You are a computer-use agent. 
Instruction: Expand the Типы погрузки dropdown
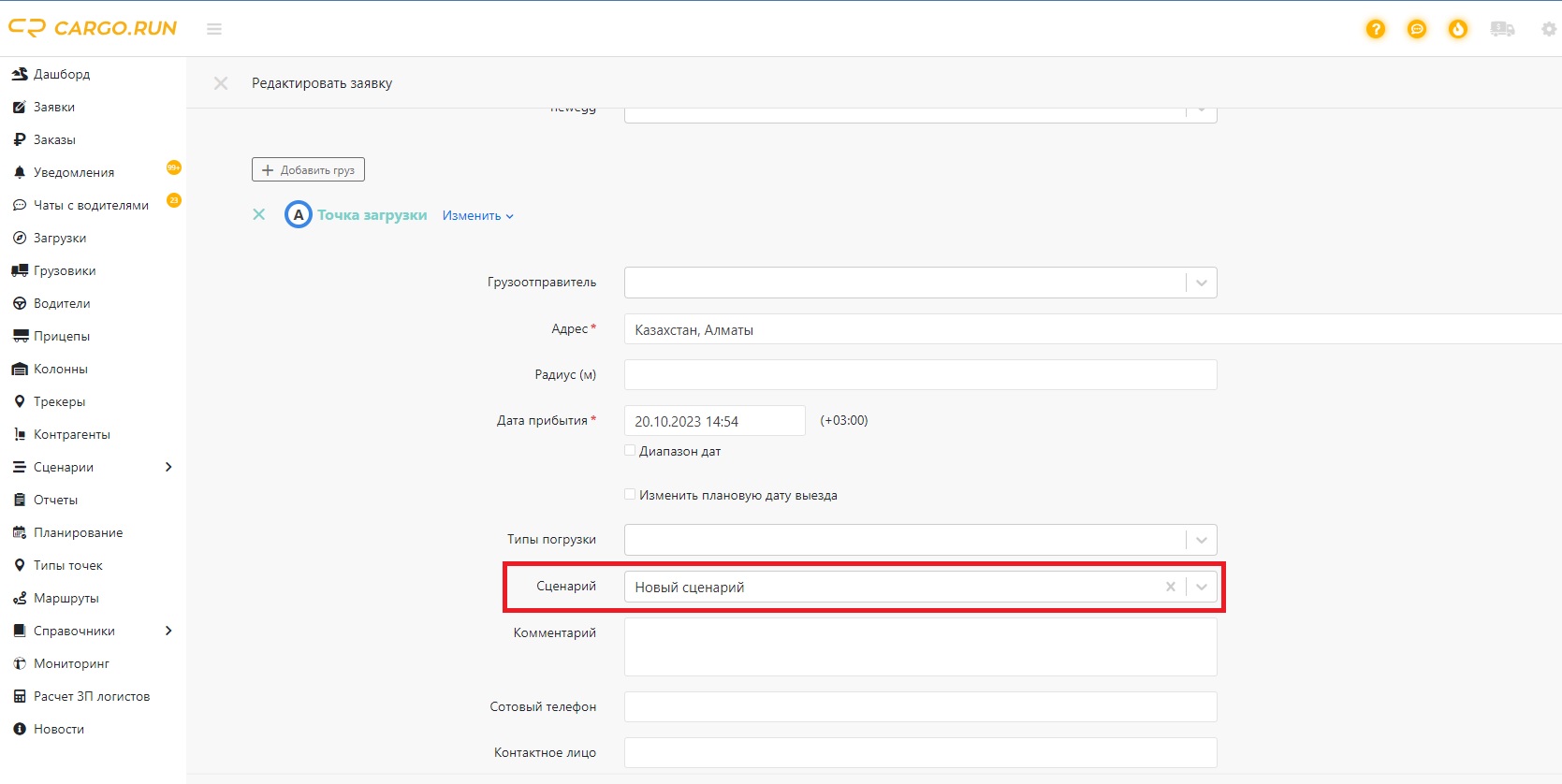click(1201, 540)
